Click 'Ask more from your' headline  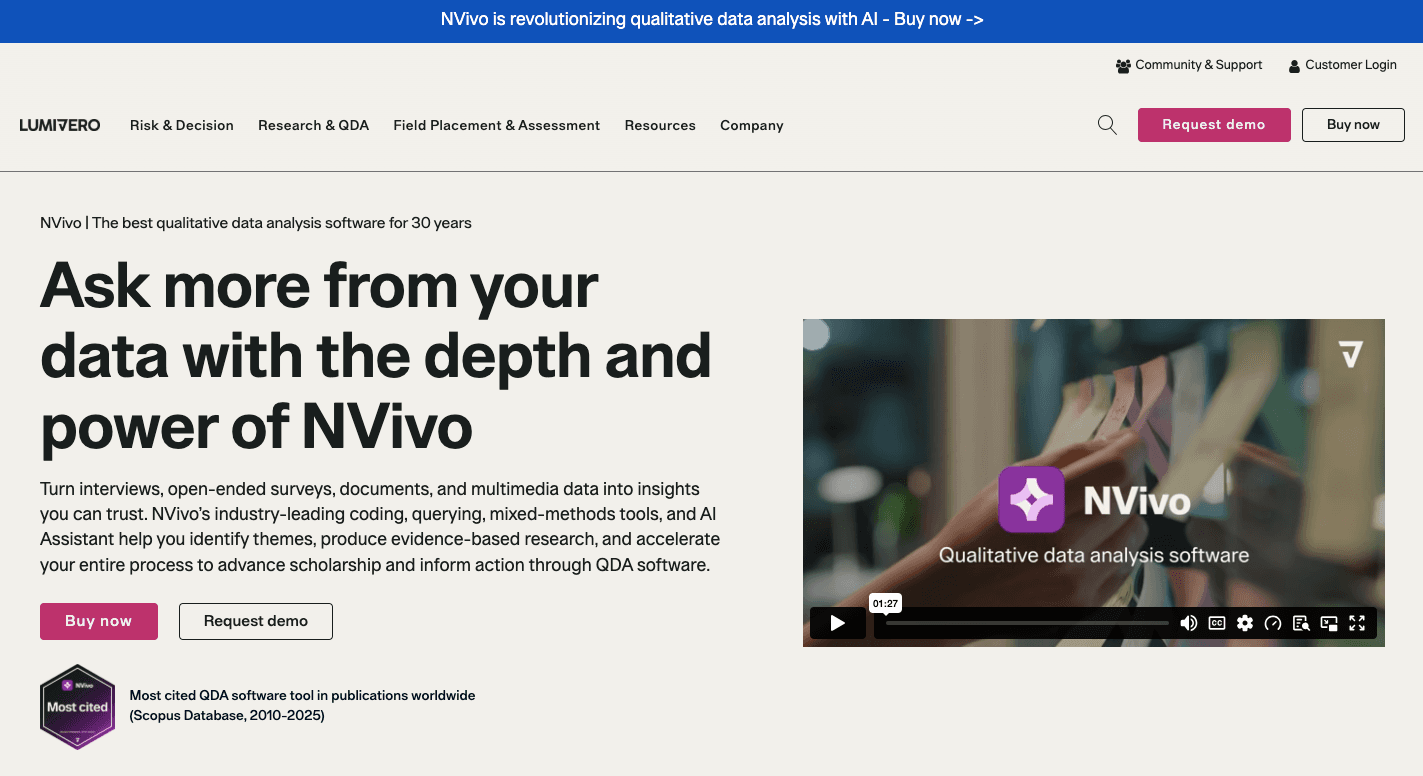coord(319,285)
